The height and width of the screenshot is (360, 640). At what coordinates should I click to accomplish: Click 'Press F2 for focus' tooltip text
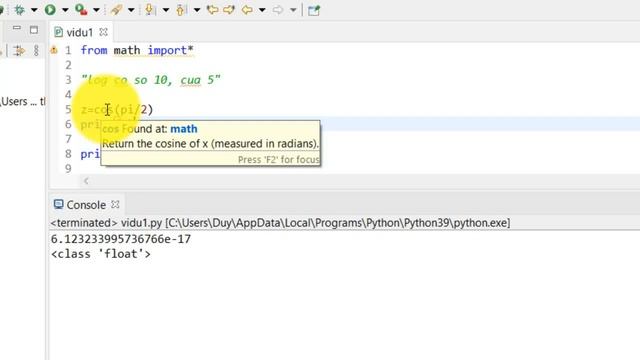click(x=278, y=160)
